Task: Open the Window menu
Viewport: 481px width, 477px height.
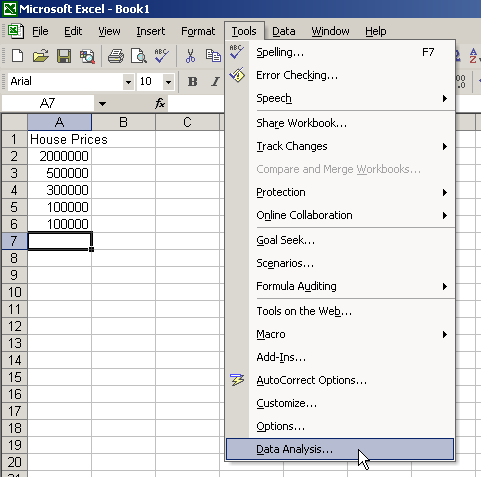Action: (330, 31)
